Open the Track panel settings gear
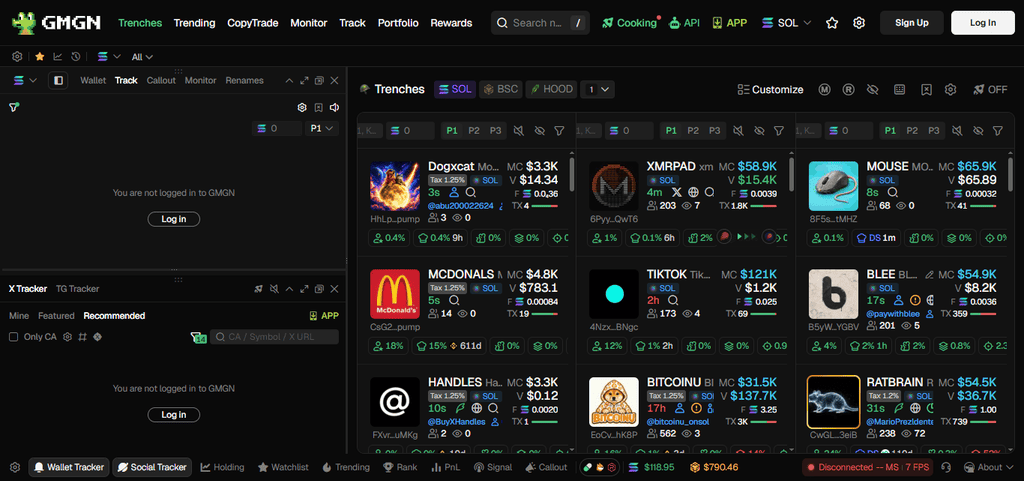 302,108
